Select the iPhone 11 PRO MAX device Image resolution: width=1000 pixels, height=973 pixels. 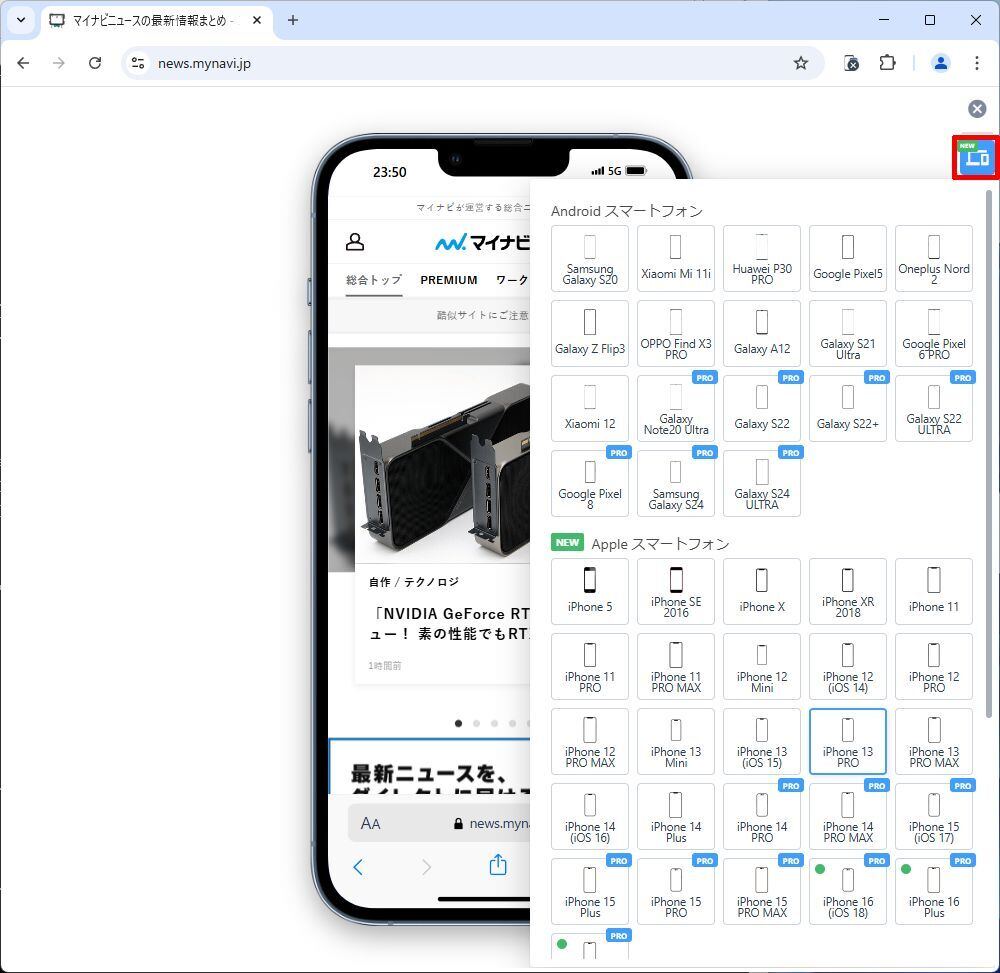pyautogui.click(x=676, y=667)
